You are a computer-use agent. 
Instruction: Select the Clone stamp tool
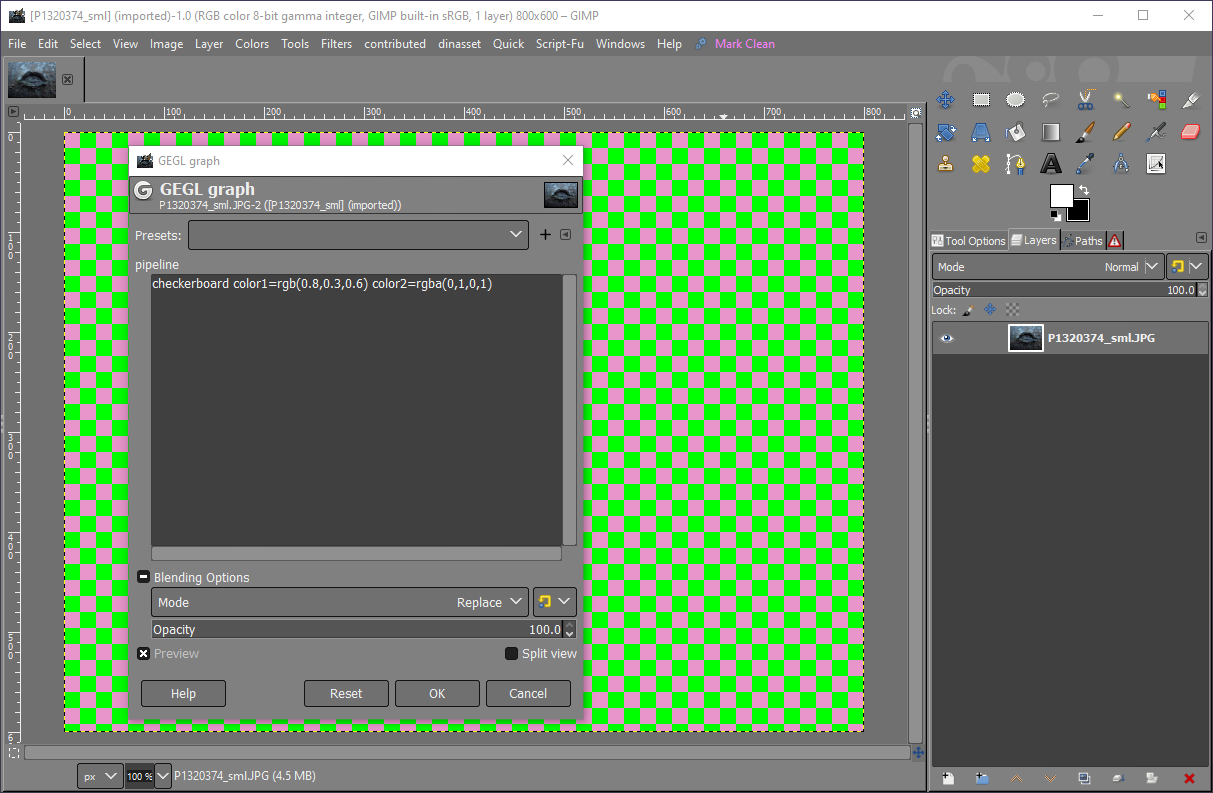(x=945, y=164)
